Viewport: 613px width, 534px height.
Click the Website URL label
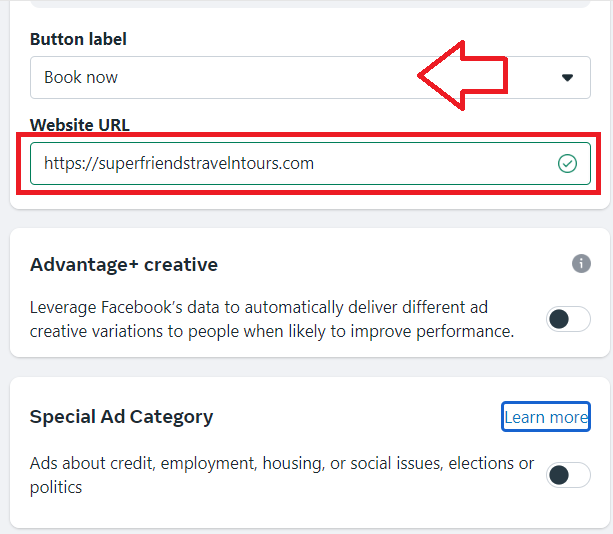[x=80, y=125]
